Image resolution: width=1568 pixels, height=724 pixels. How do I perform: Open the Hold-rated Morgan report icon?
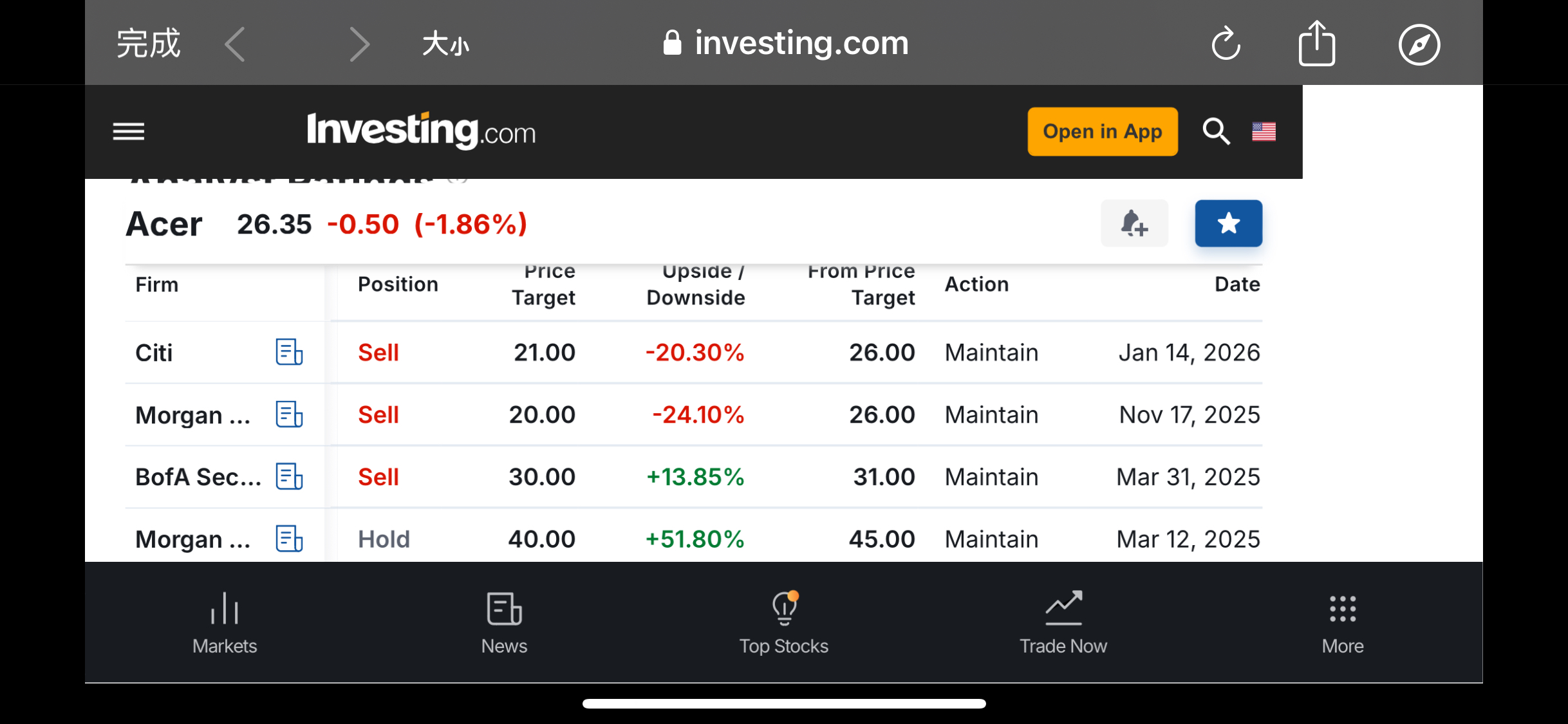pos(289,539)
